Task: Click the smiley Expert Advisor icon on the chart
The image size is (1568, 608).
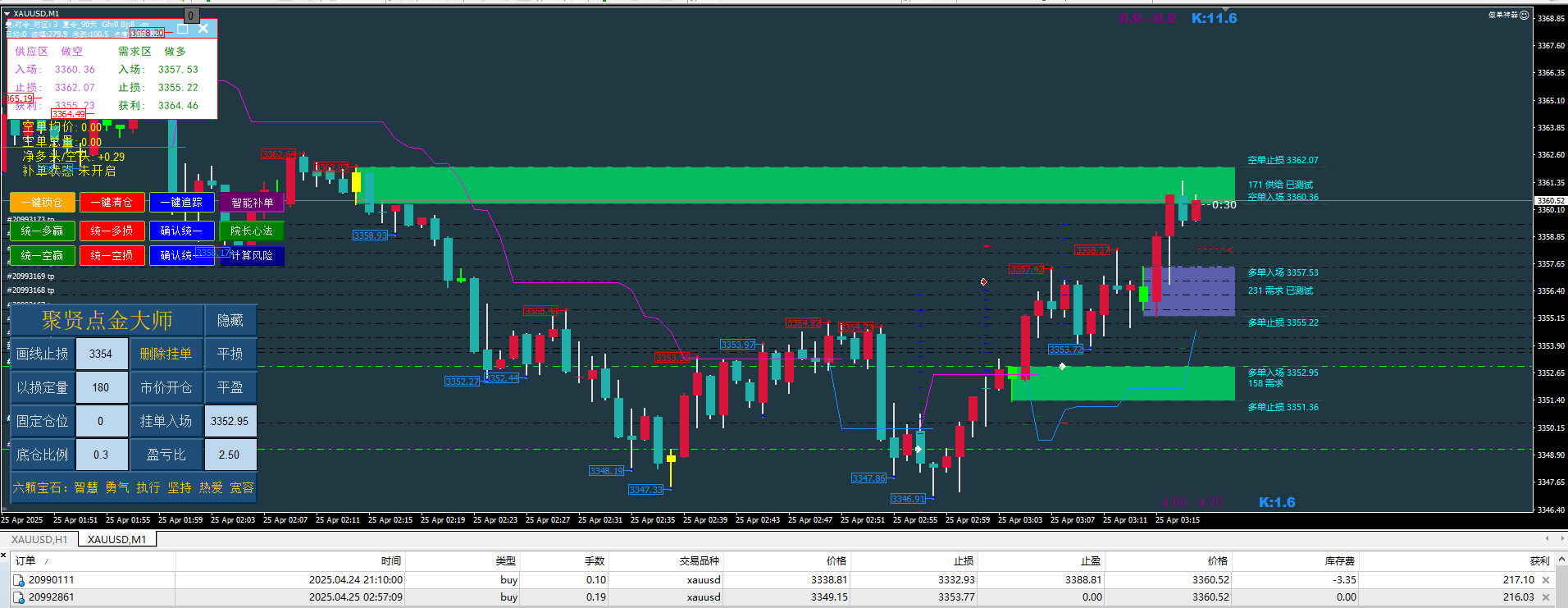Action: click(1524, 15)
